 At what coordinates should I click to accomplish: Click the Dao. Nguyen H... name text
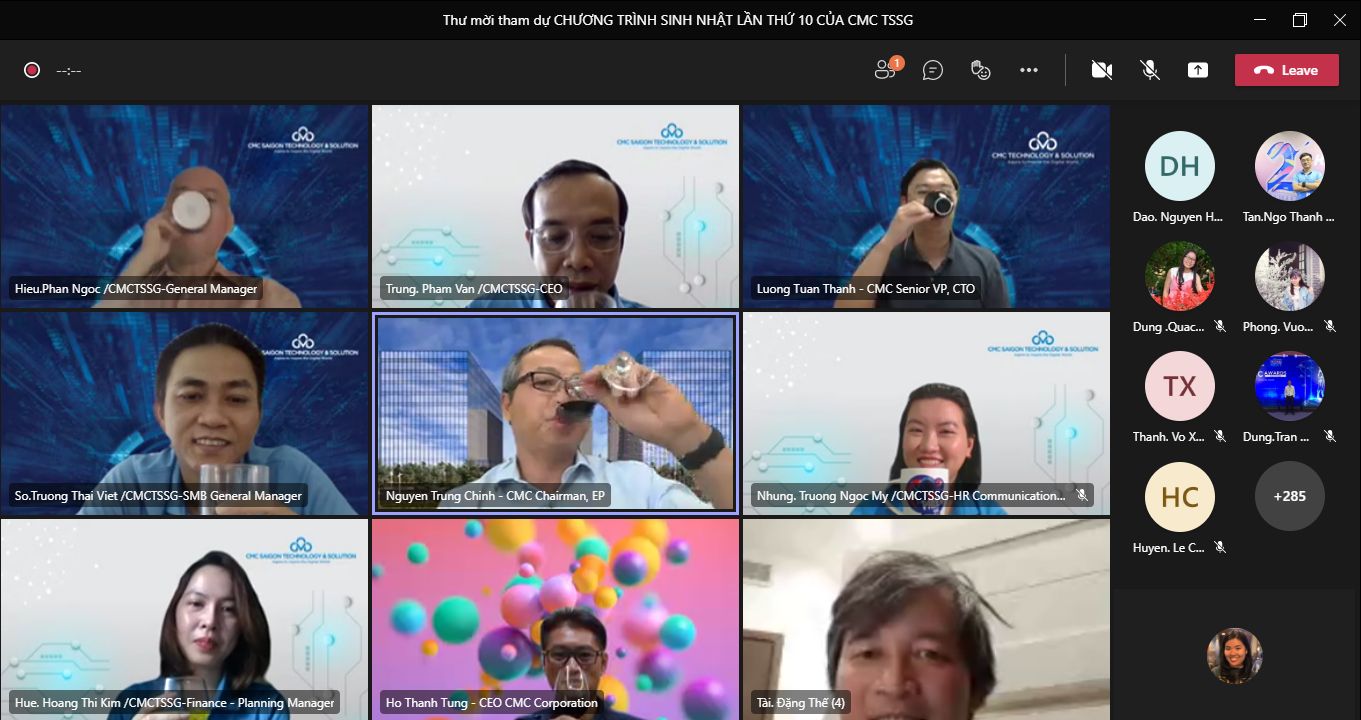1180,217
